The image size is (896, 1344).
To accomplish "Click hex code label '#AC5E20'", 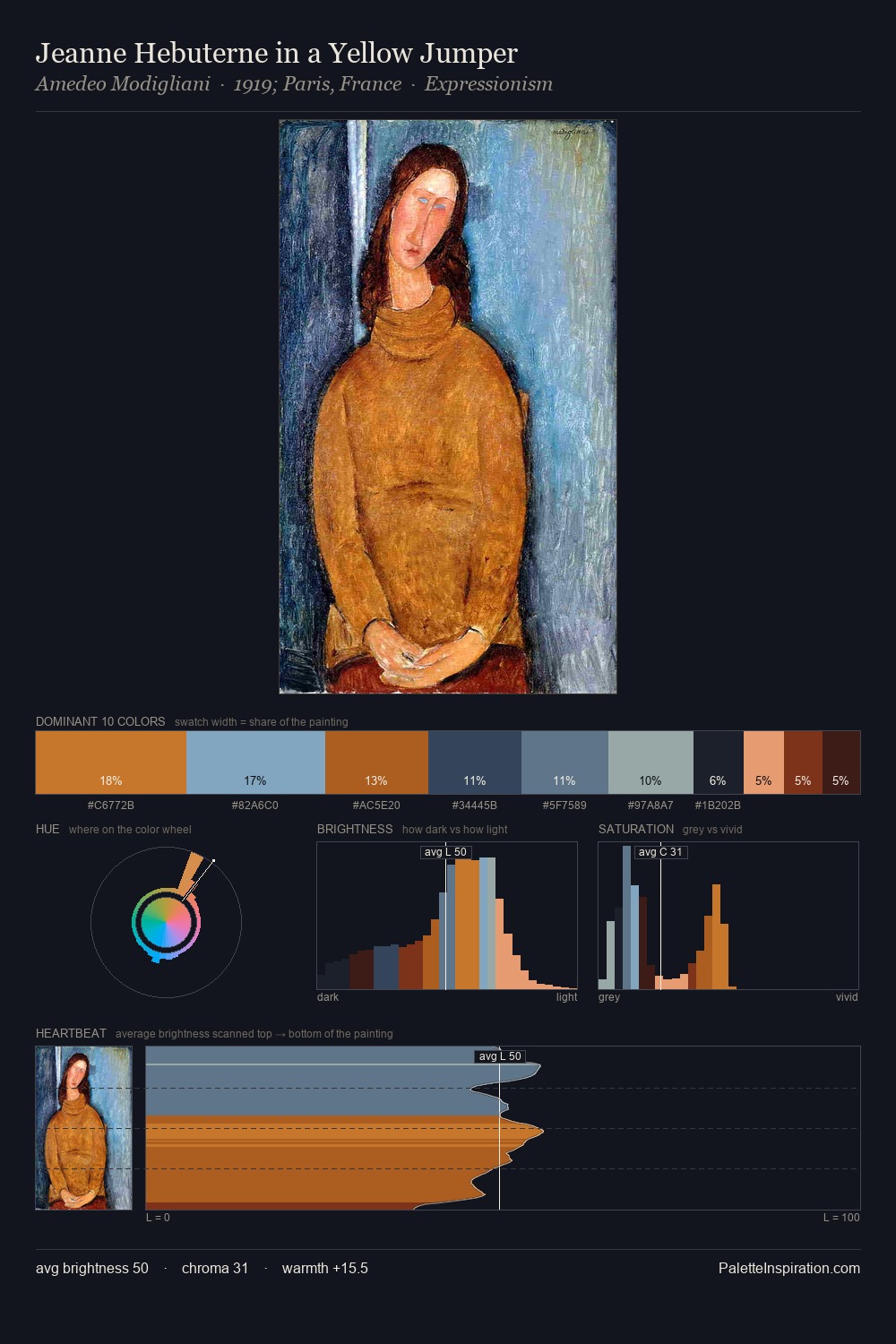I will click(x=376, y=805).
